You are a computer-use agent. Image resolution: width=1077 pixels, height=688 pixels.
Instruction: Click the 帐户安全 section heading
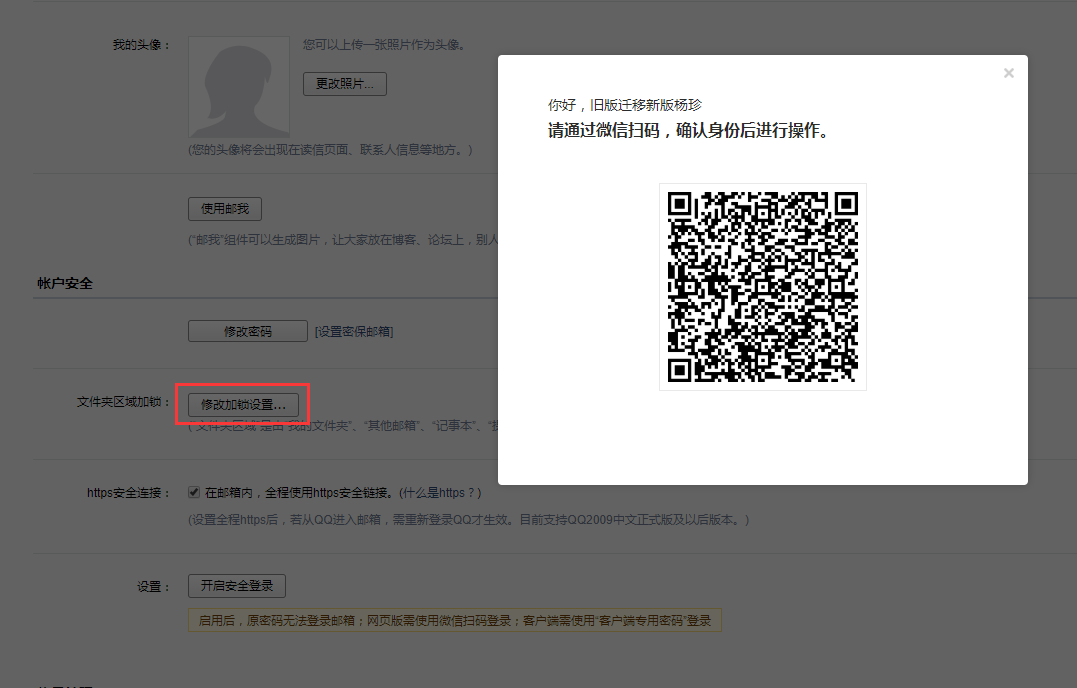[x=65, y=283]
